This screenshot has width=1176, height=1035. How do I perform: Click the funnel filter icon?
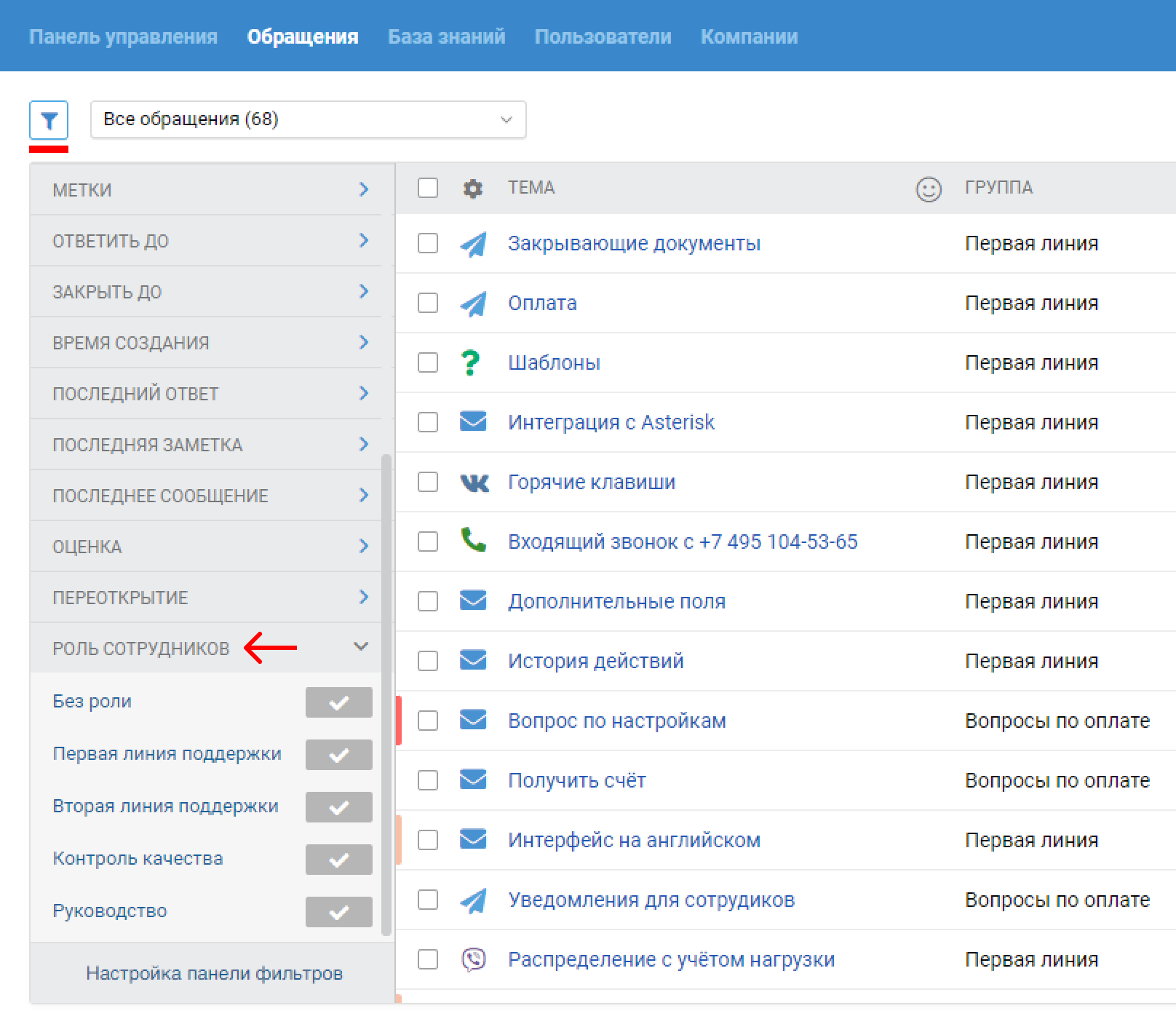pyautogui.click(x=49, y=120)
